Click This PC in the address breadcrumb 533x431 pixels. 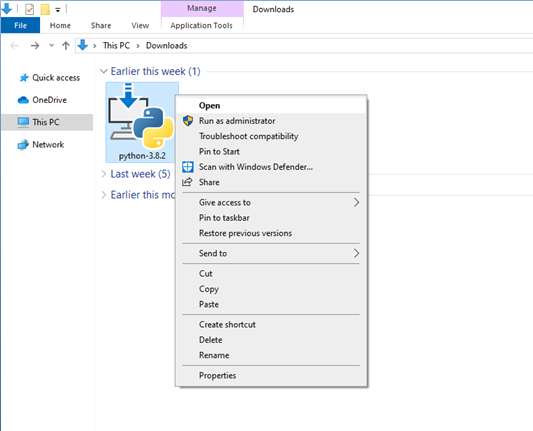click(x=116, y=46)
